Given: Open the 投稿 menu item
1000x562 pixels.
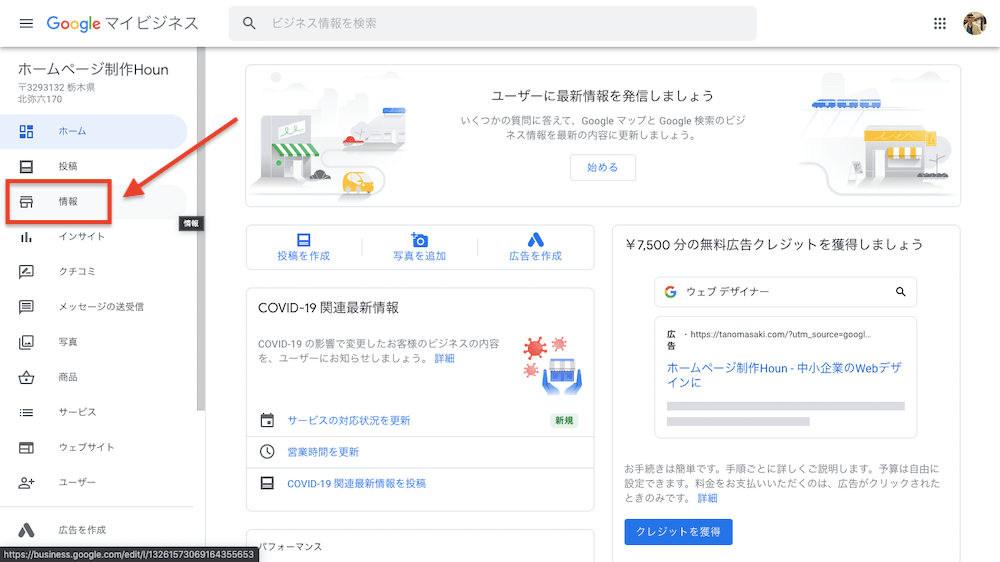Looking at the screenshot, I should [94, 166].
